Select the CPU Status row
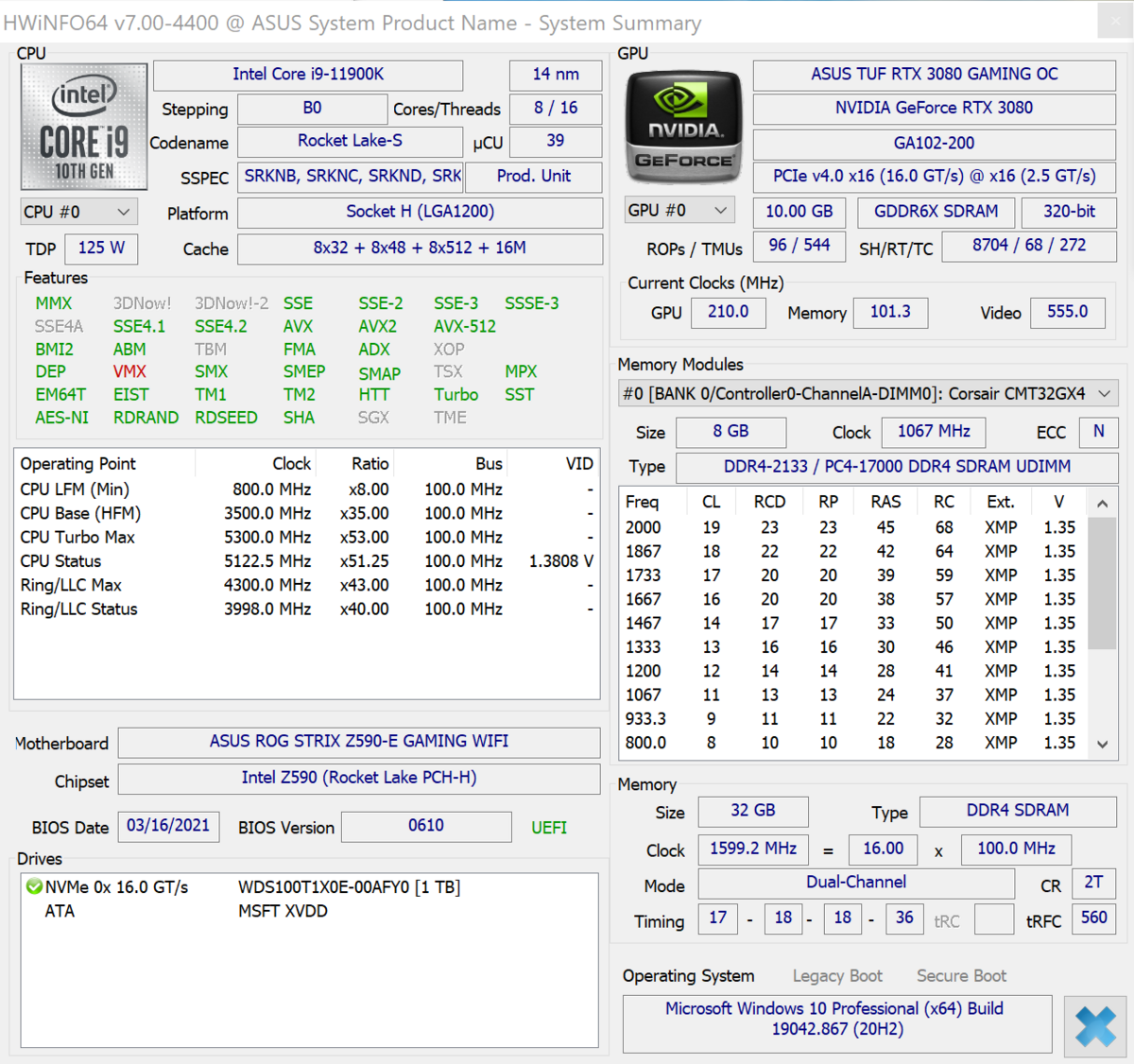1134x1064 pixels. point(307,561)
